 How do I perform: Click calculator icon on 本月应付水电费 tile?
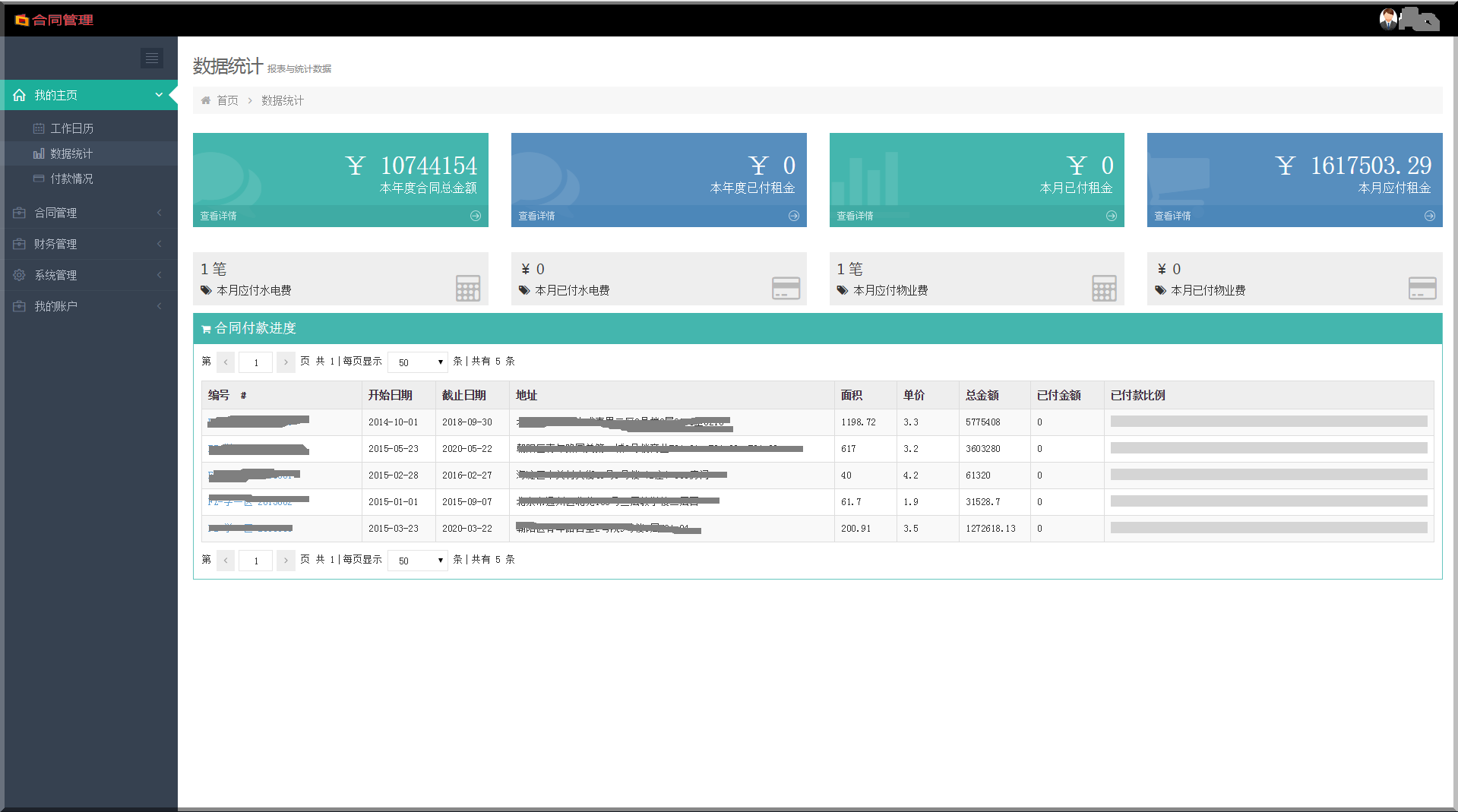tap(468, 288)
